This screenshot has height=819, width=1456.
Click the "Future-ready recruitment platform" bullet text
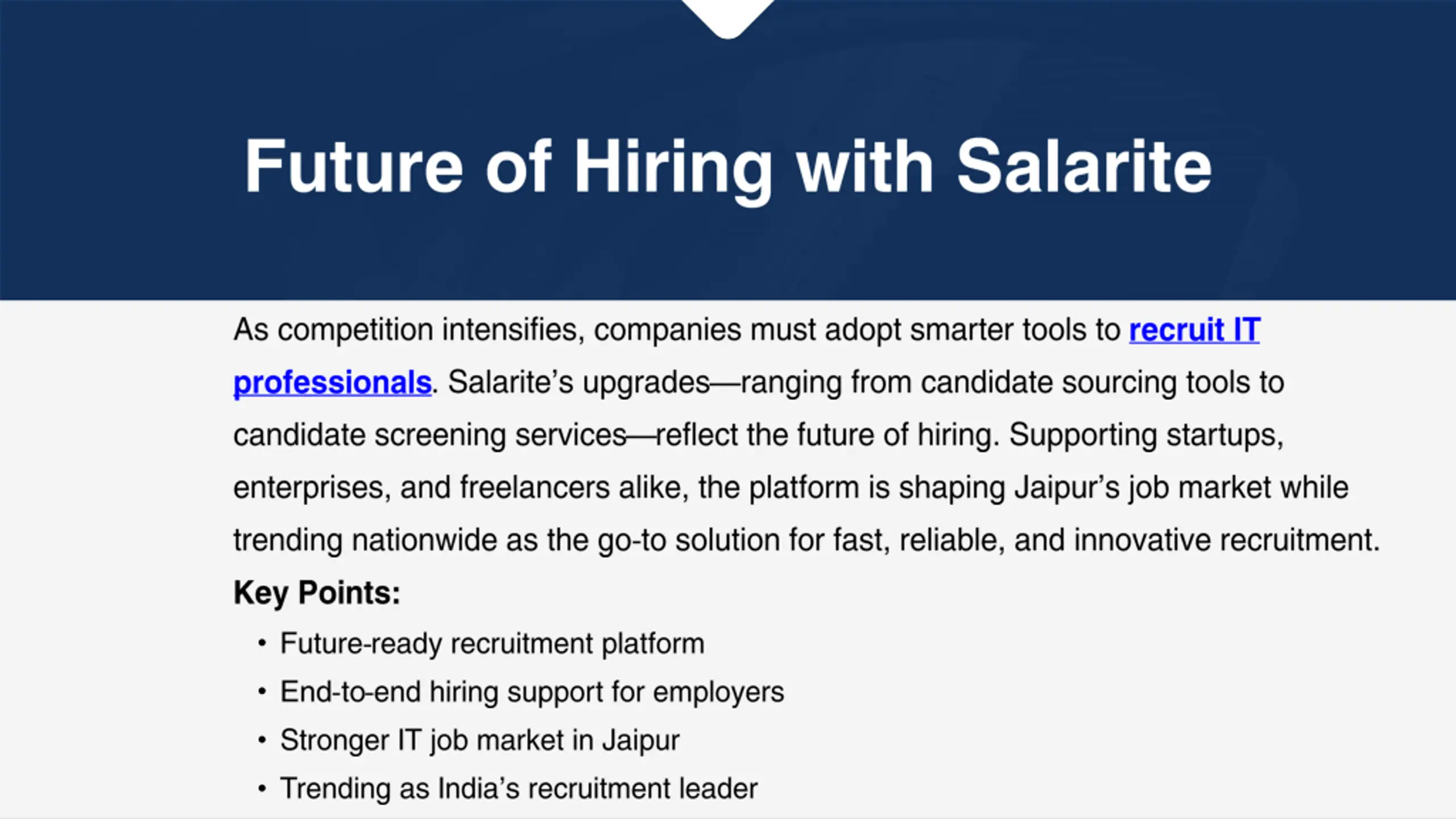(492, 644)
